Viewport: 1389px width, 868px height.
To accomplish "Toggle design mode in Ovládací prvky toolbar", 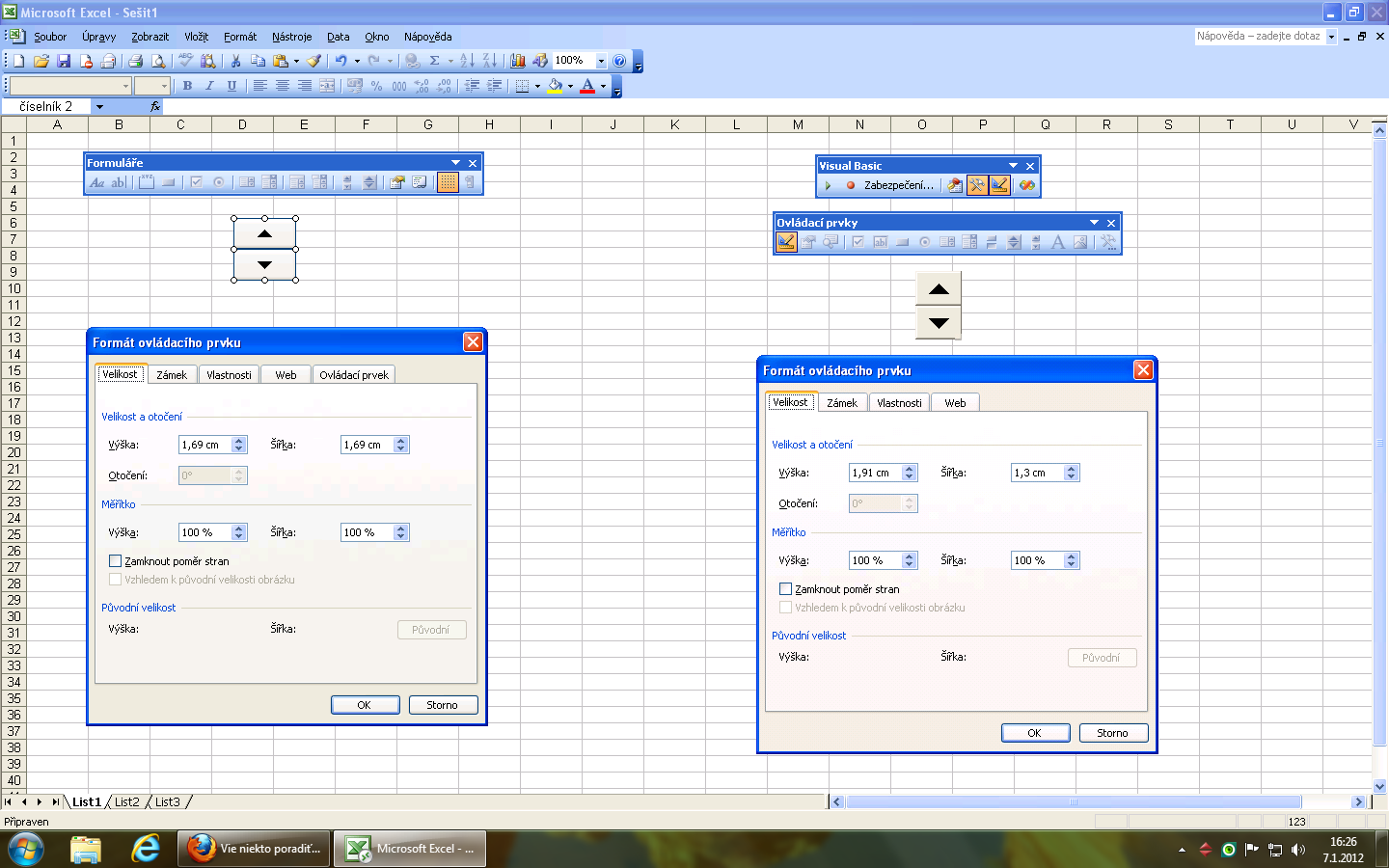I will pos(786,242).
